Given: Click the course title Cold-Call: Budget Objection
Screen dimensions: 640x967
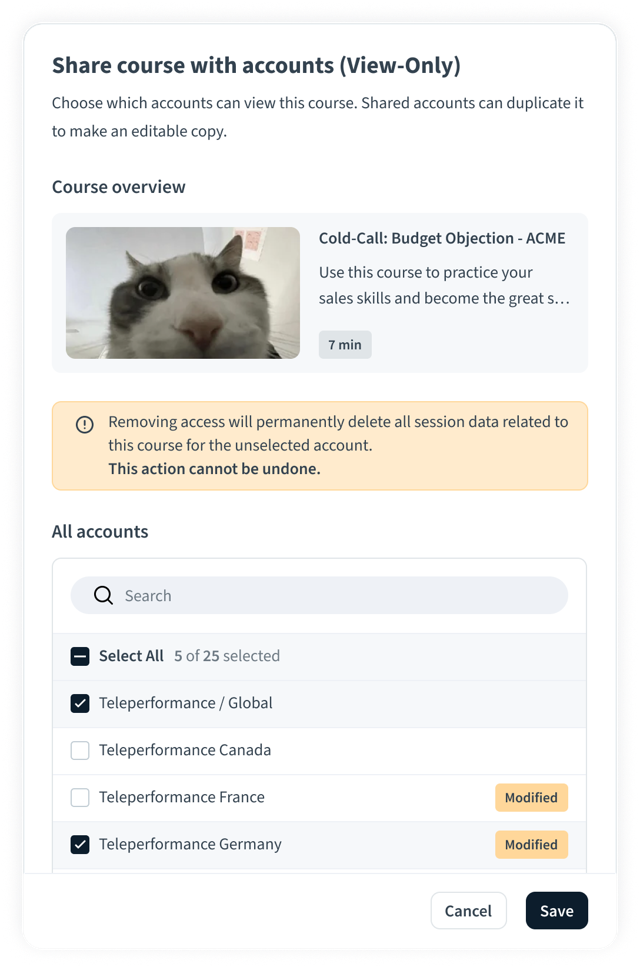Looking at the screenshot, I should [x=442, y=239].
